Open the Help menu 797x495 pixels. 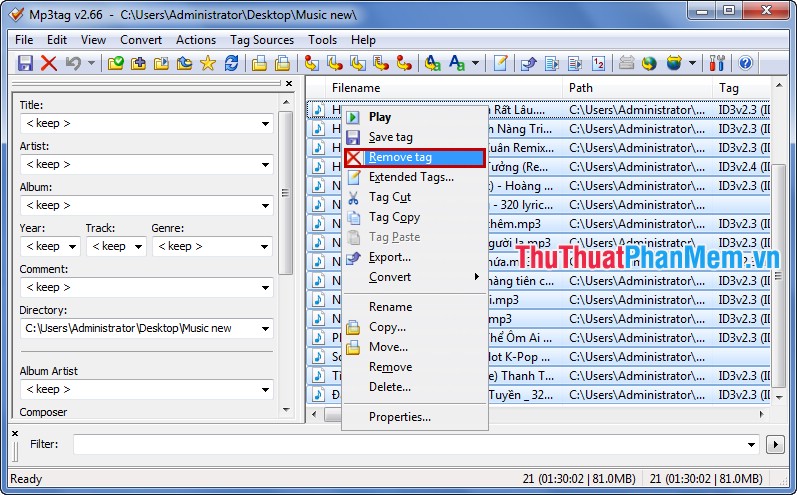pyautogui.click(x=363, y=40)
